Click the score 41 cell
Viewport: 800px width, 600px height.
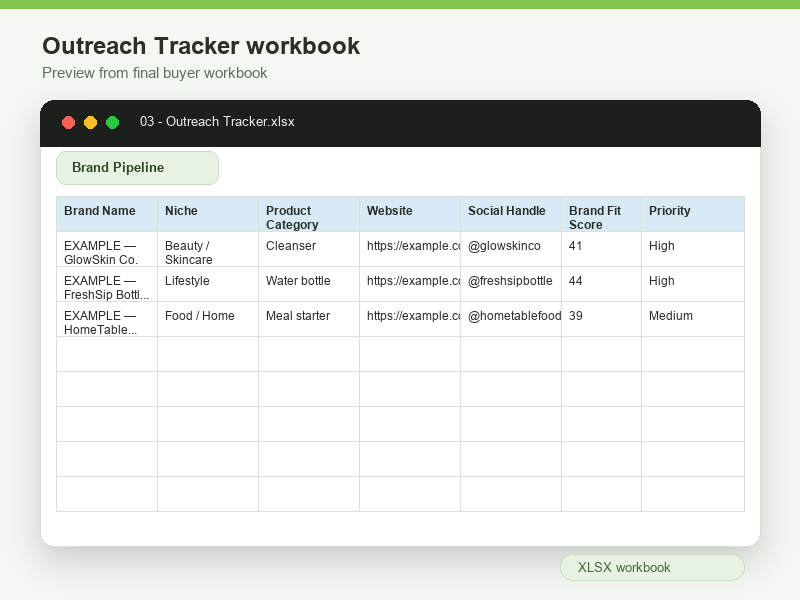click(x=601, y=249)
